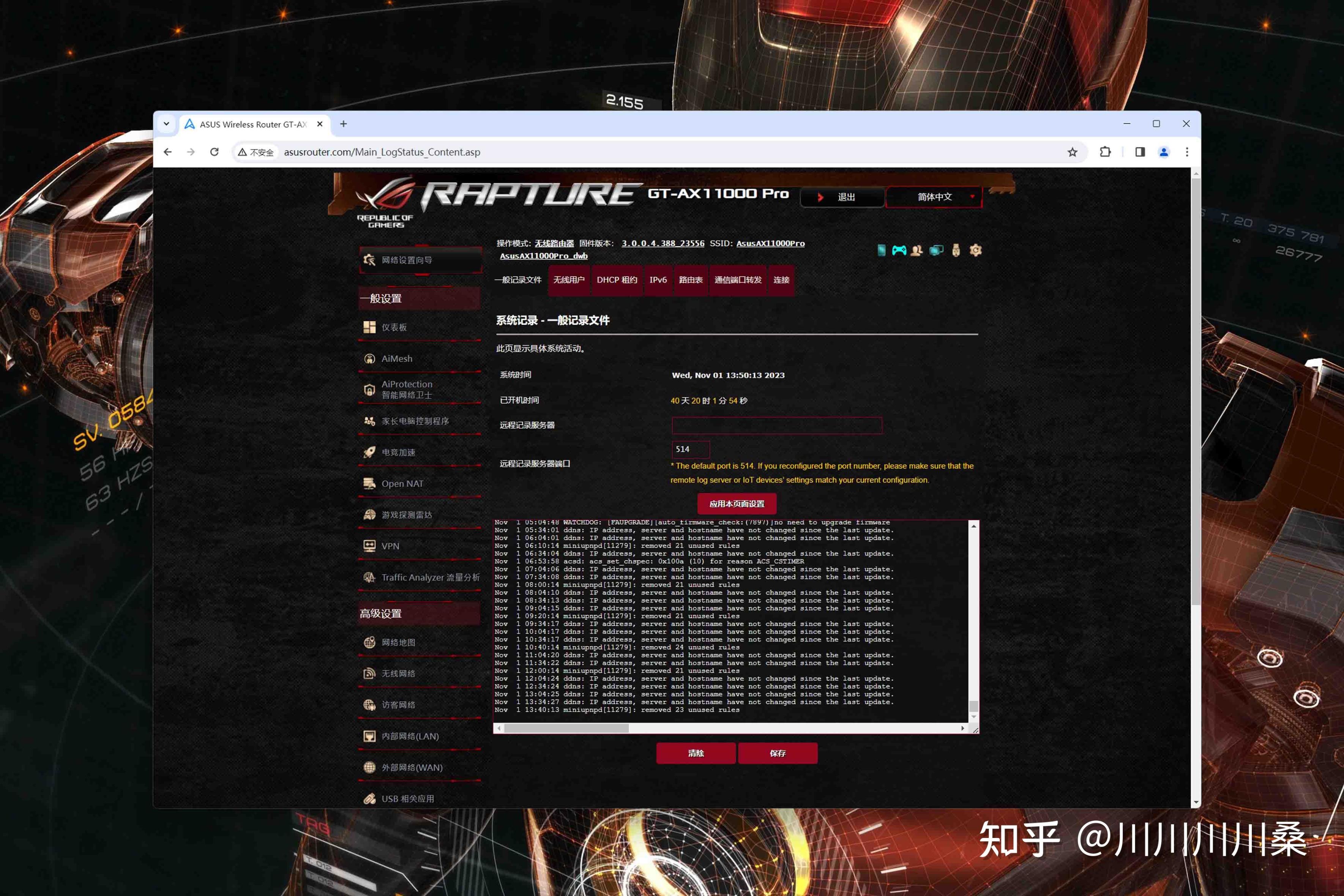Open Chrome extensions puzzle icon
The image size is (1344, 896).
pos(1105,152)
